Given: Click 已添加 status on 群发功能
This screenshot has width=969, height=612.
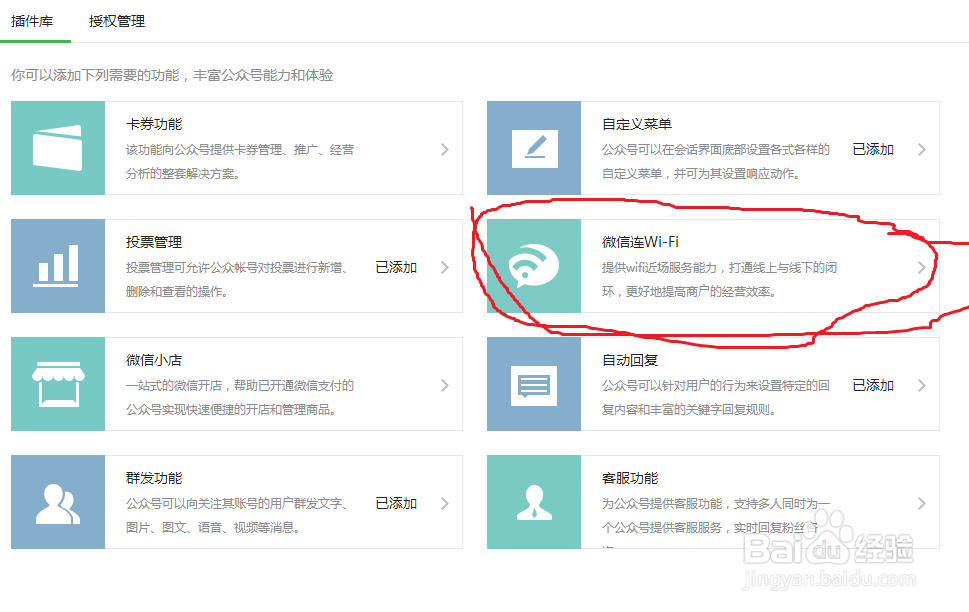Looking at the screenshot, I should (x=396, y=503).
